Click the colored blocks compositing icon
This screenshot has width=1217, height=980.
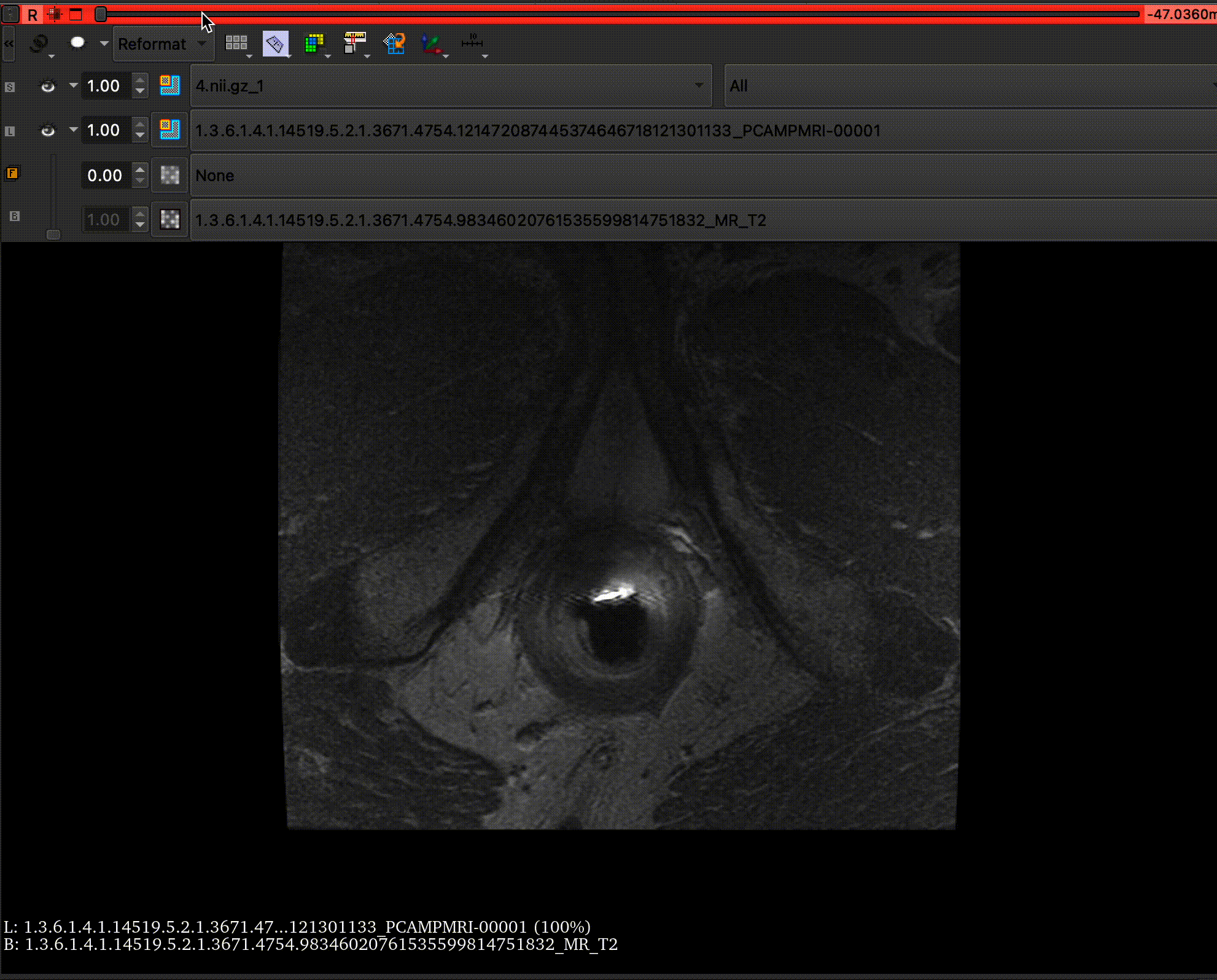(314, 43)
